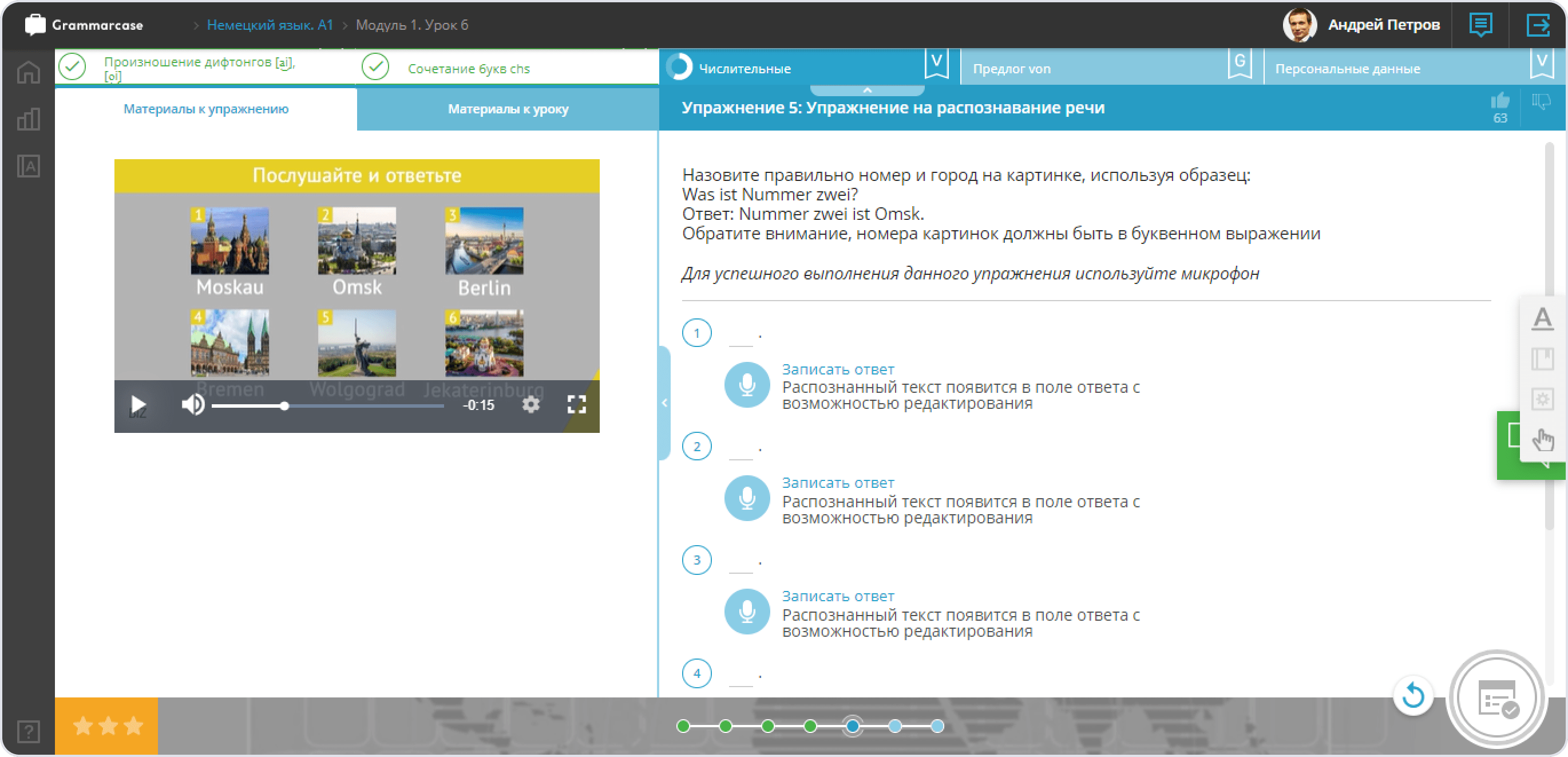
Task: Click the exercise vertical scrollbar
Action: 1549,335
